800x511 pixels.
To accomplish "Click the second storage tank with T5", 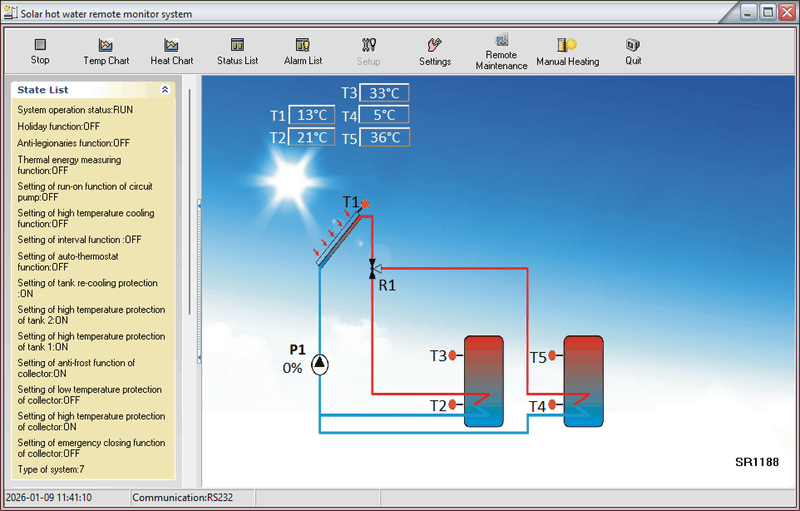I will tap(584, 381).
